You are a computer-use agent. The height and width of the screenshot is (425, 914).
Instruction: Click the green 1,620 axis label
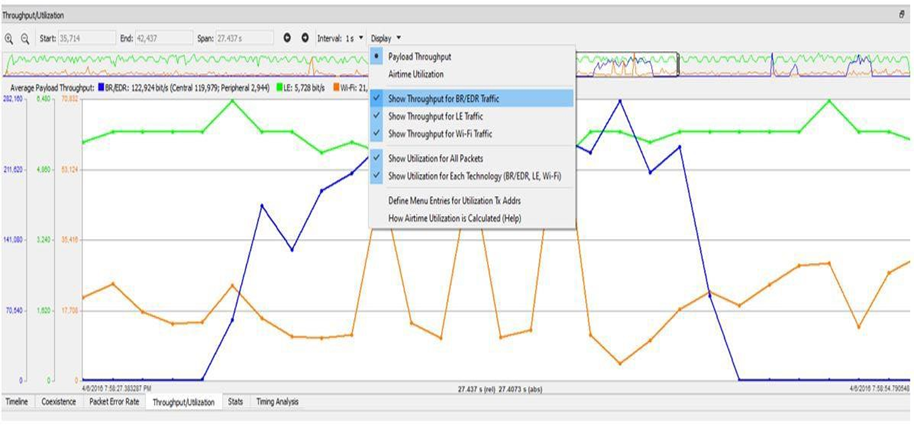43,310
